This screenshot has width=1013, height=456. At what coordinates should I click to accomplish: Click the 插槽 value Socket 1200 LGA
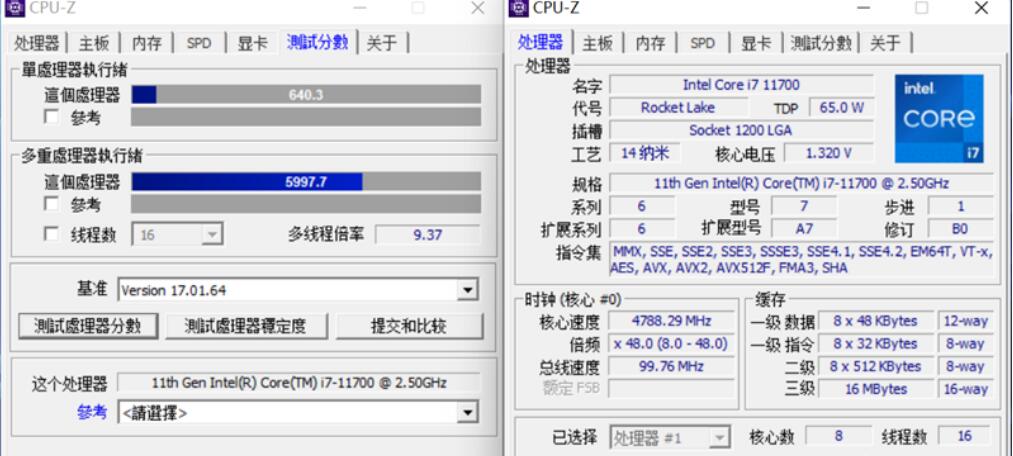(x=742, y=130)
